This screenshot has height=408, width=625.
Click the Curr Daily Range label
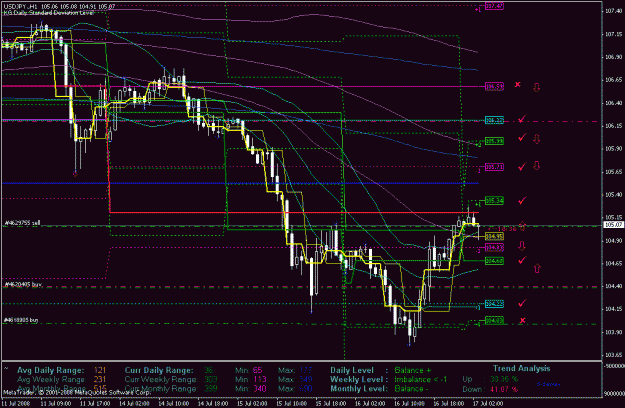pos(159,370)
